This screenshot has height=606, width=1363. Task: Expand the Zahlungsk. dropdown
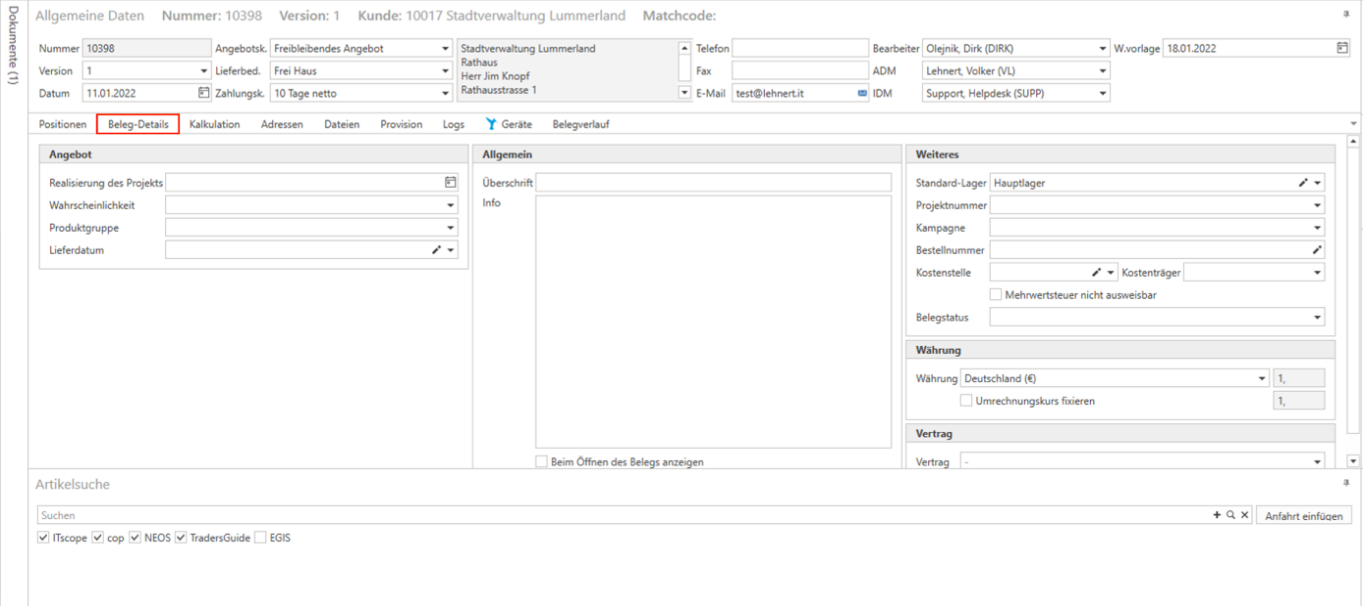(445, 93)
